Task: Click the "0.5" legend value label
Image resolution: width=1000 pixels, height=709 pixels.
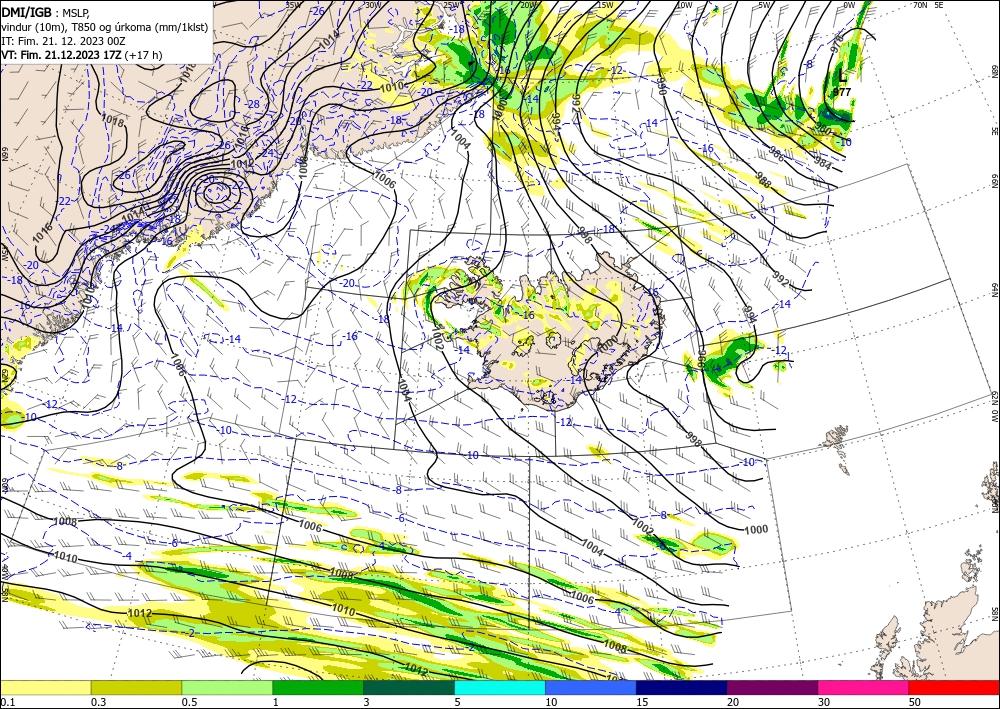Action: [x=189, y=702]
